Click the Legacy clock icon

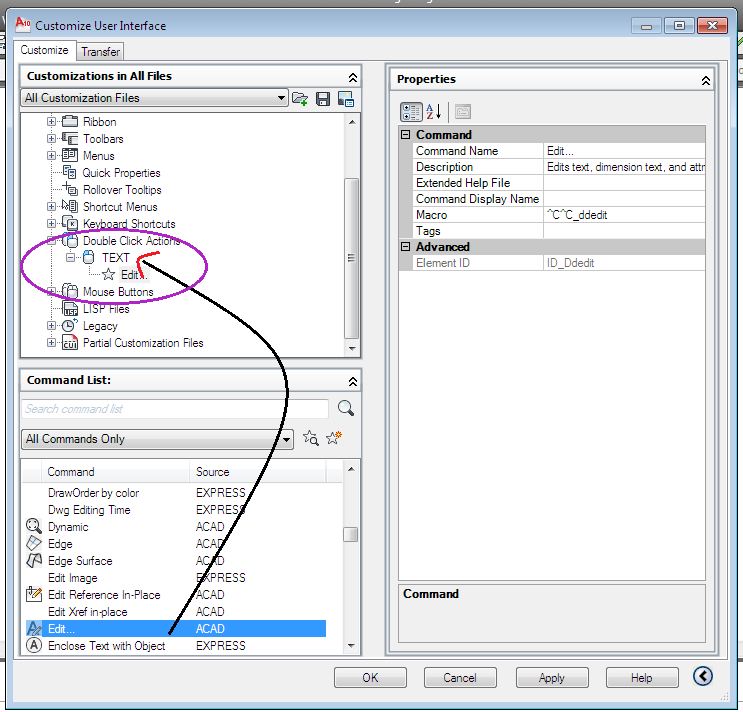tap(70, 325)
